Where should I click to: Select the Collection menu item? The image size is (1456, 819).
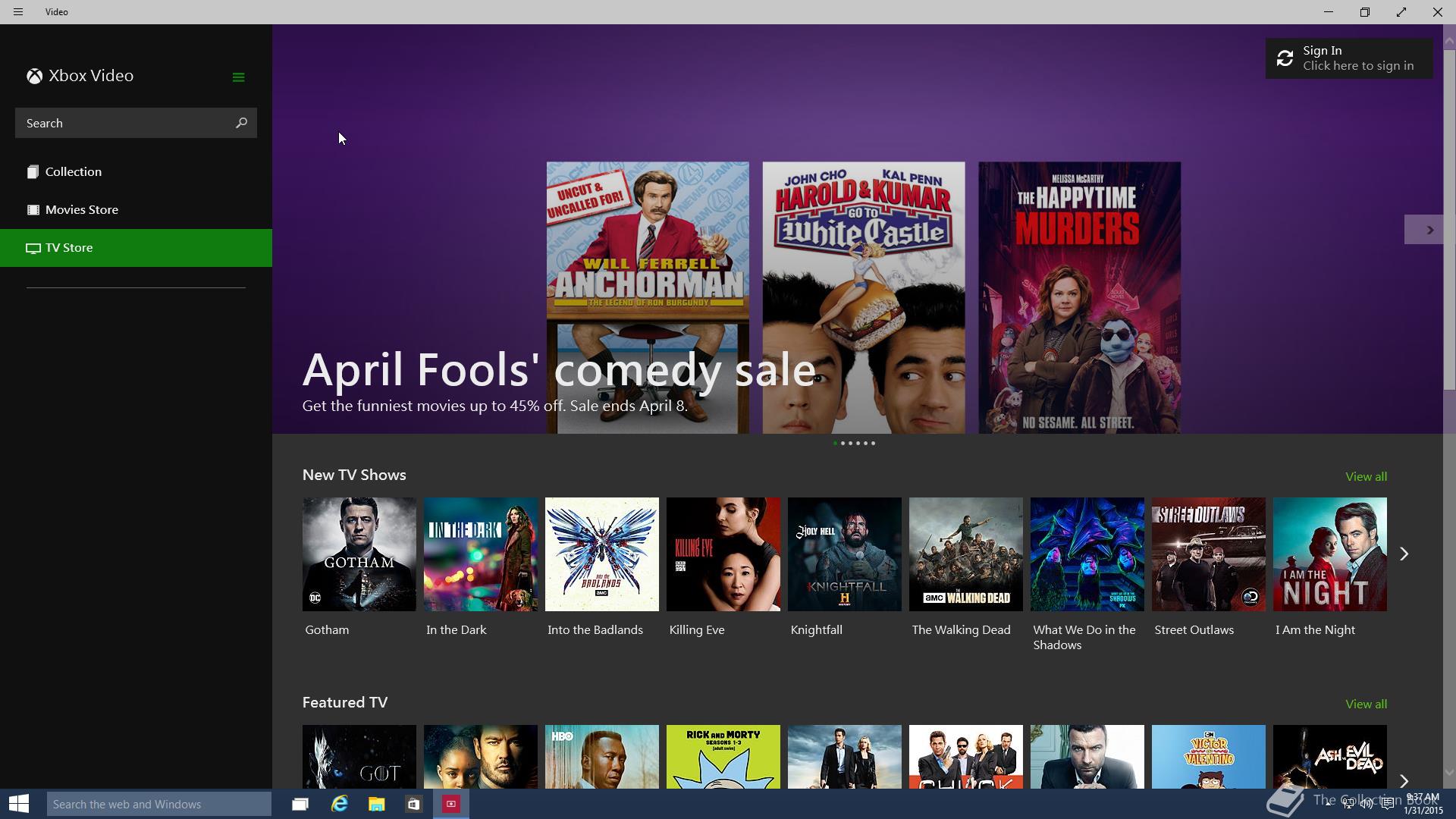pos(136,172)
